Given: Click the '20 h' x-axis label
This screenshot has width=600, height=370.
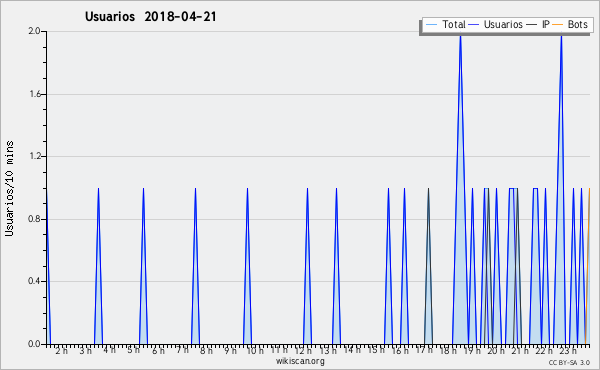Looking at the screenshot, I should click(x=497, y=351).
